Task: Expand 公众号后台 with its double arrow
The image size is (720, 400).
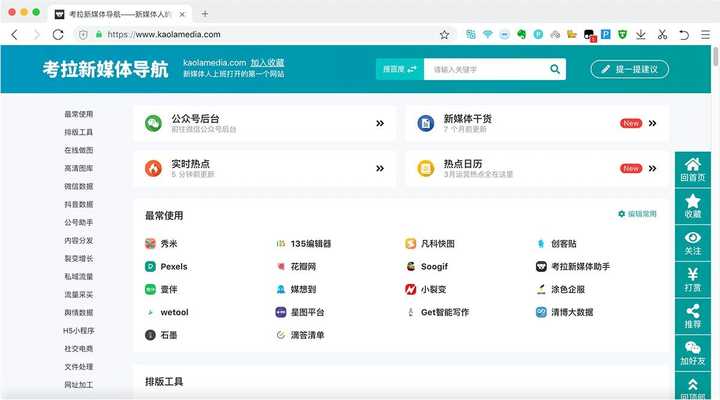Action: tap(380, 123)
